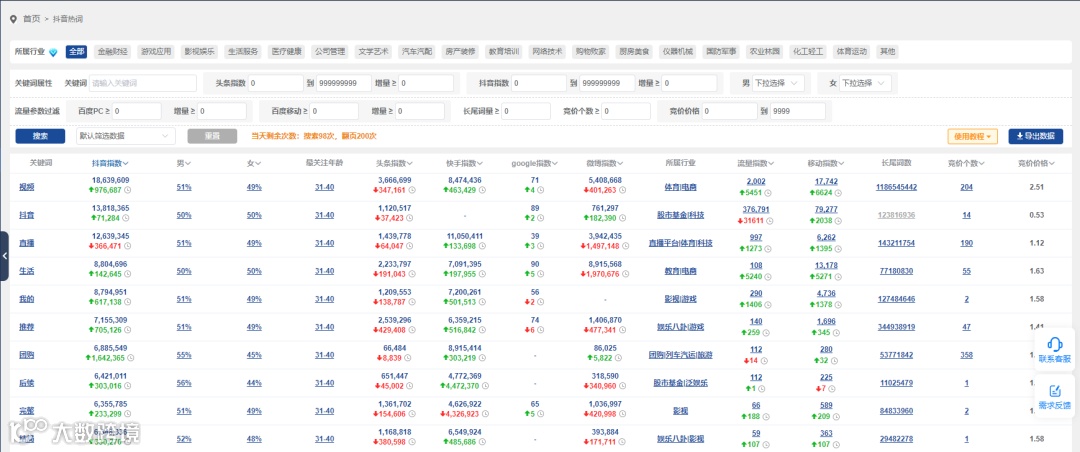Screen dimensions: 1080x452
Task: Click clock icon beside 976,687 in 视频 row
Action: pyautogui.click(x=127, y=190)
